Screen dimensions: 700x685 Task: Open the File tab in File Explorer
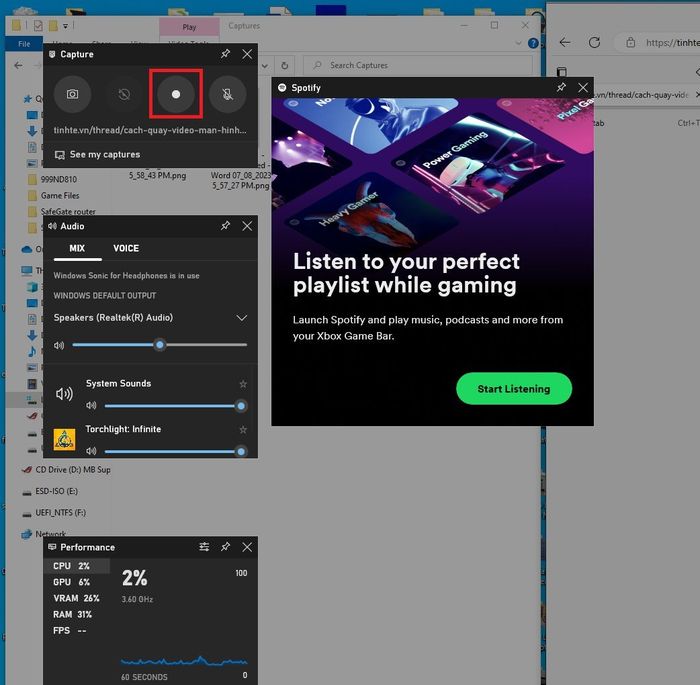coord(24,44)
